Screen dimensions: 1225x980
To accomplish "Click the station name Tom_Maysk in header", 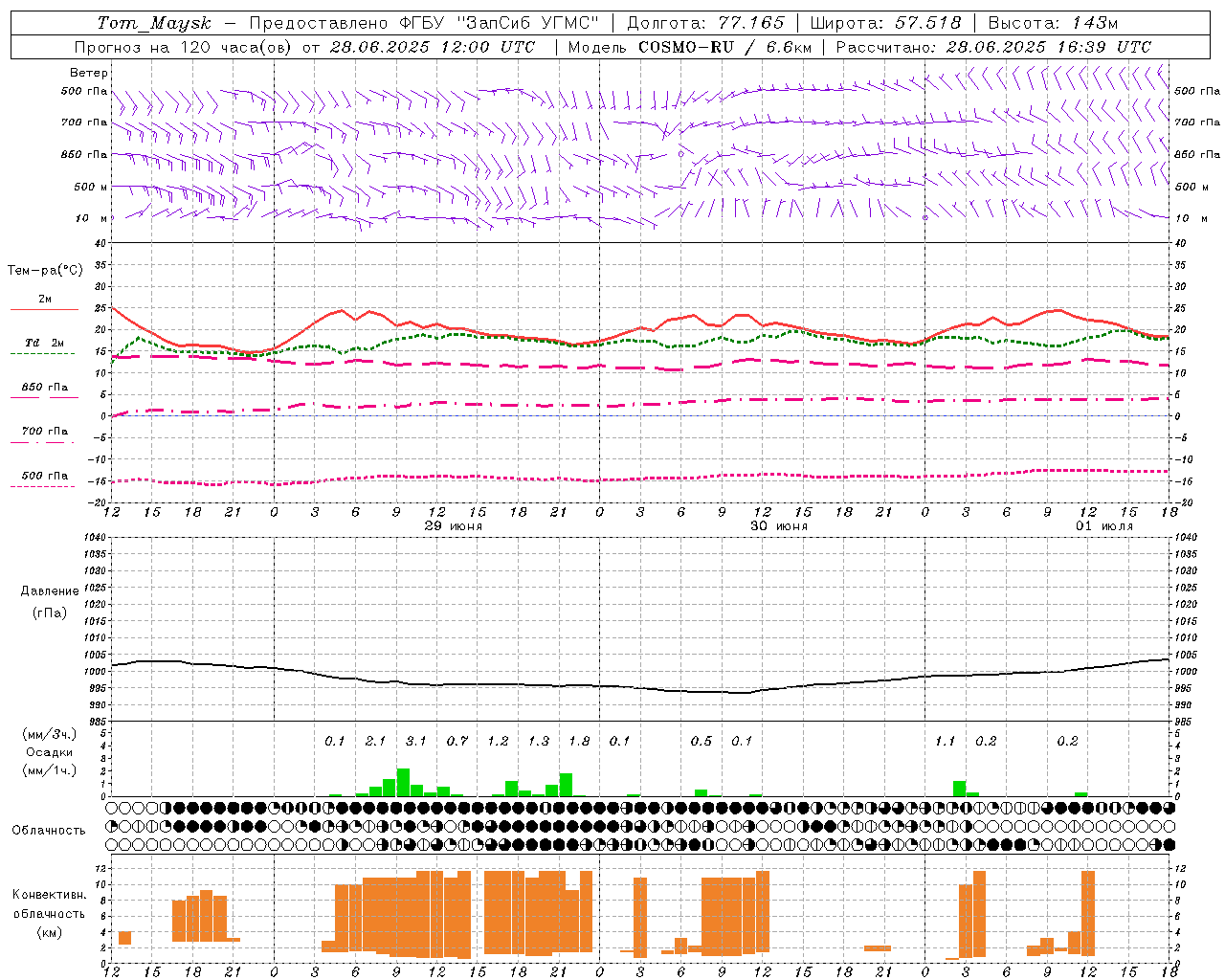I will pos(154,23).
